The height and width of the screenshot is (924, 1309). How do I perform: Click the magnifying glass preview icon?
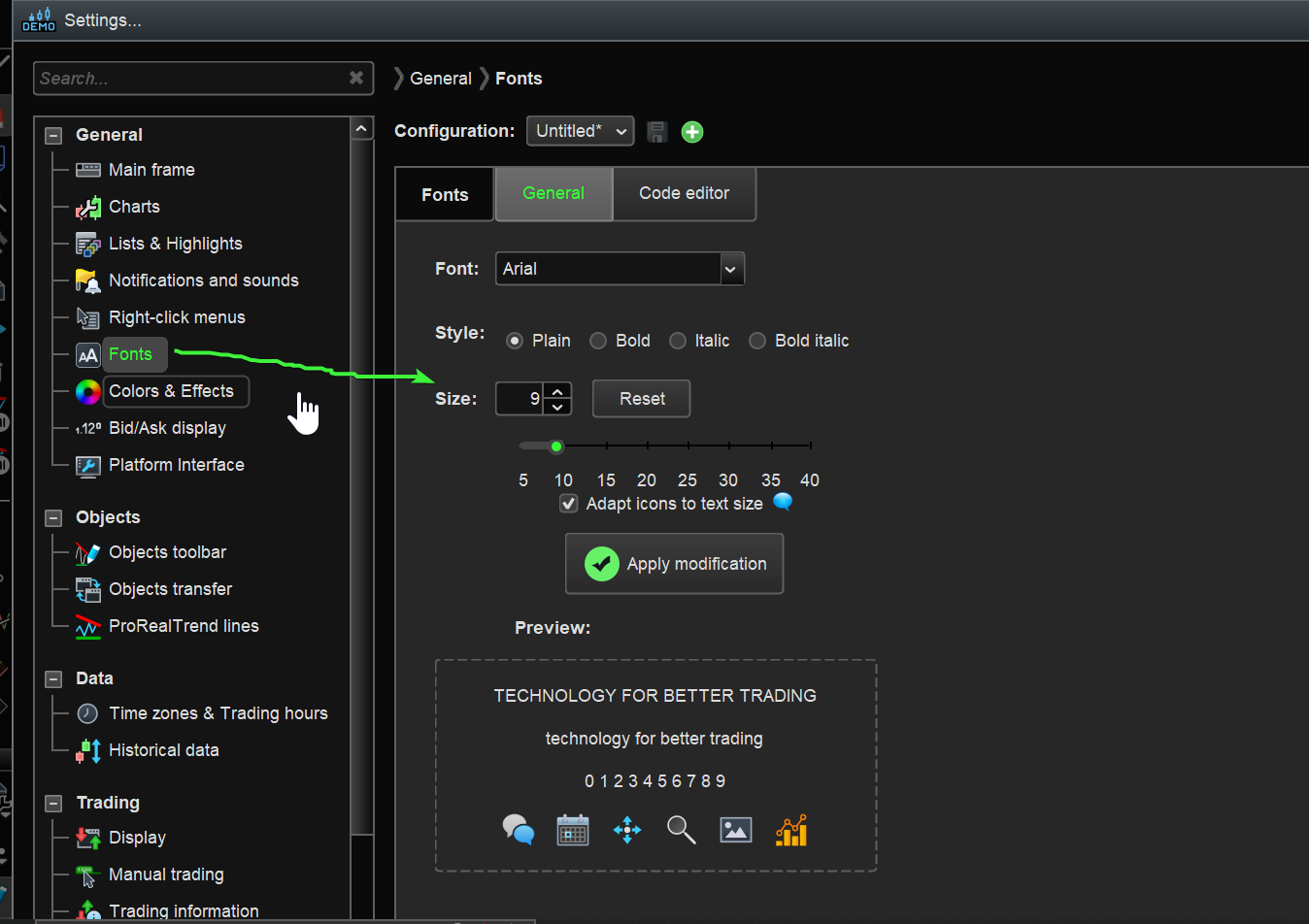[682, 830]
